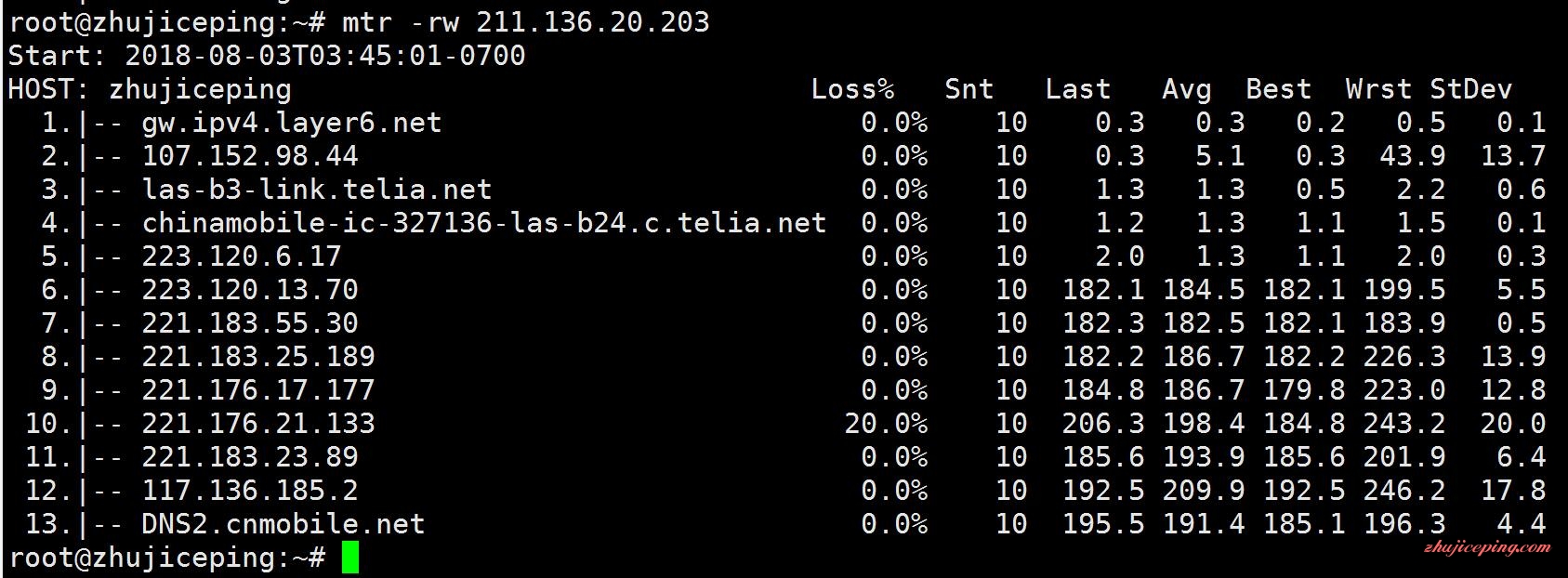Click the zhujiceping.com watermark
The image size is (1568, 578).
tap(1487, 547)
